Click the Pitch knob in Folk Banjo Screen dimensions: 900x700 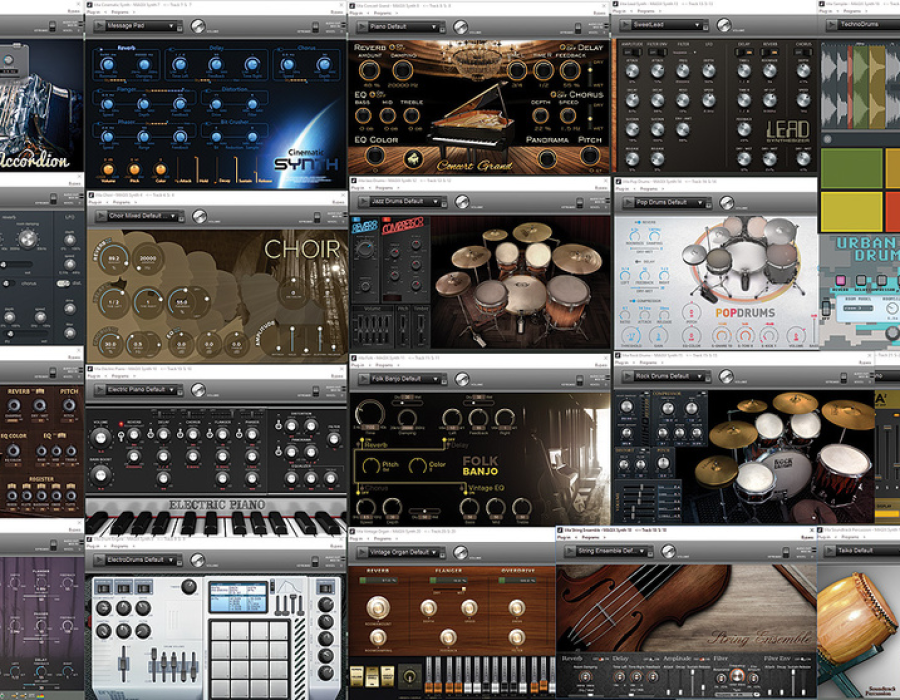372,466
